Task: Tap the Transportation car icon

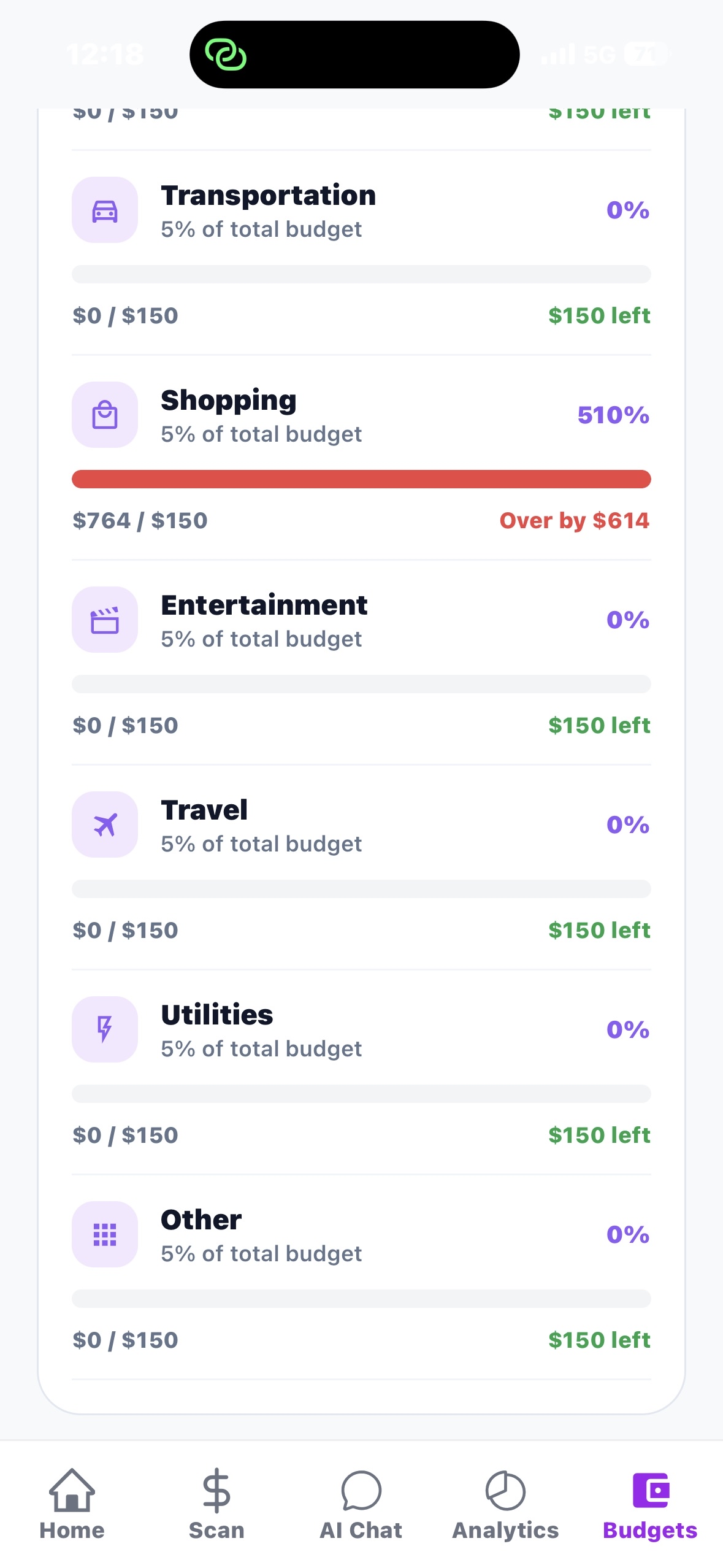Action: (x=105, y=210)
